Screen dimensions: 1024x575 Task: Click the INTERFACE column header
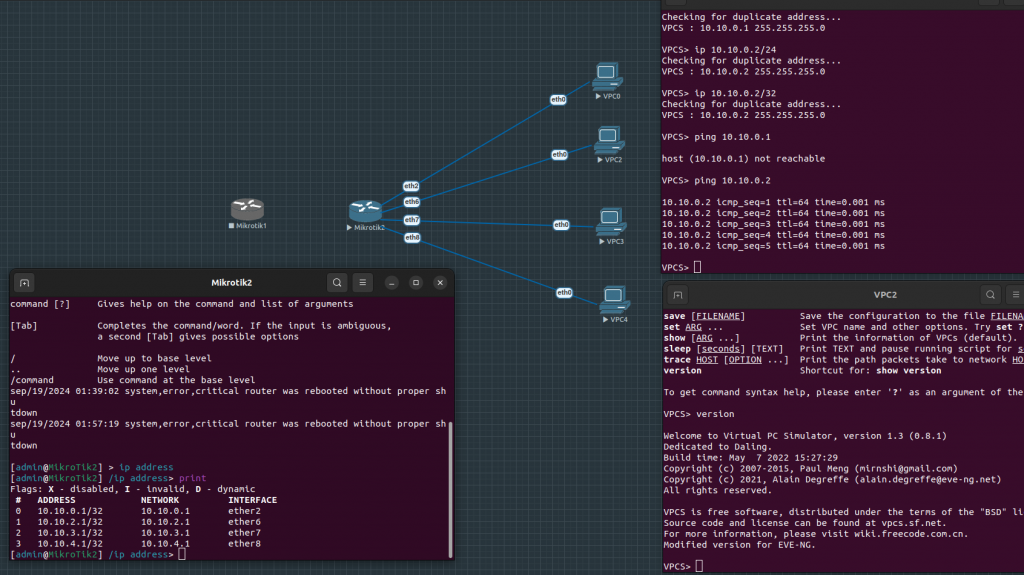253,501
